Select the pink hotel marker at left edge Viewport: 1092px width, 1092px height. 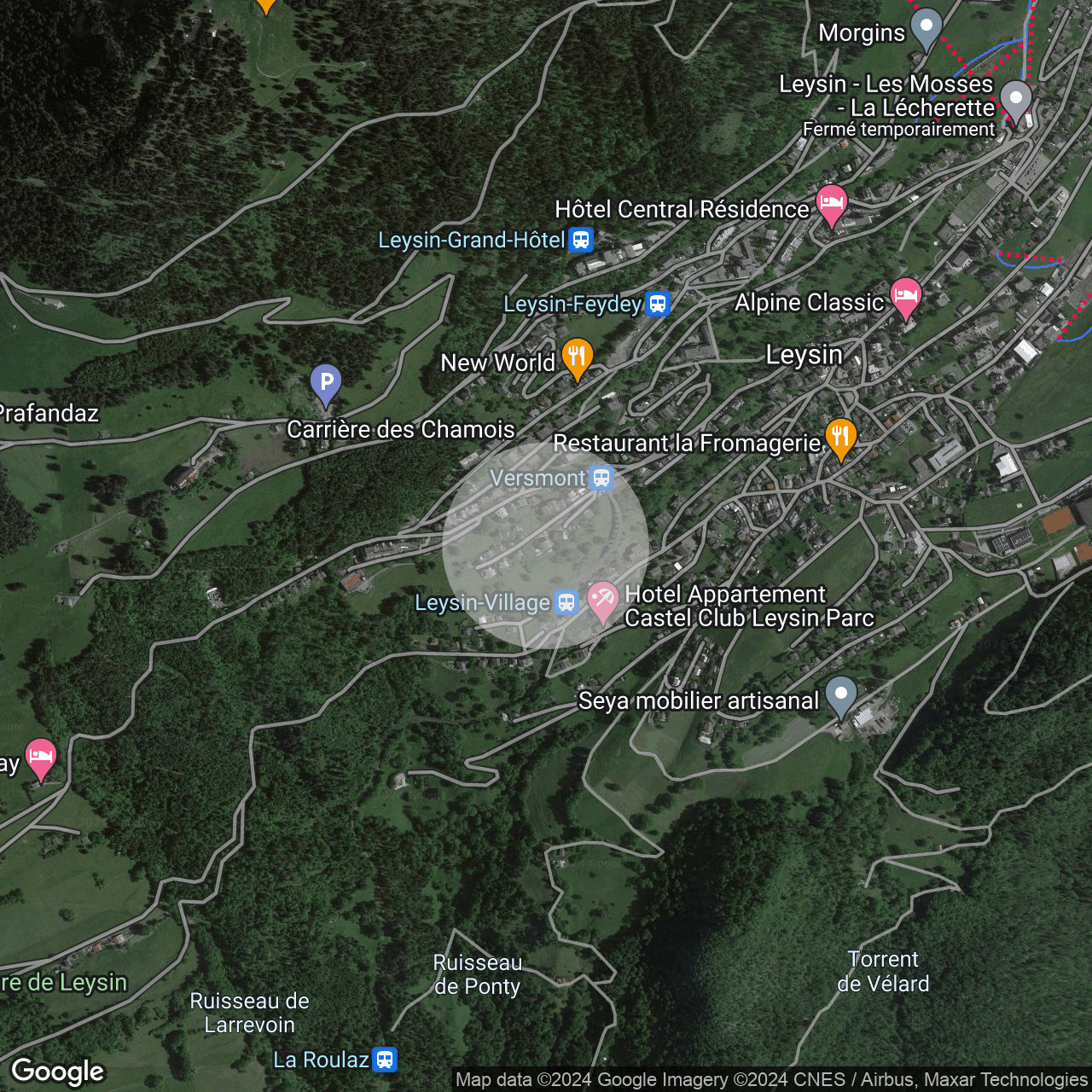[40, 757]
